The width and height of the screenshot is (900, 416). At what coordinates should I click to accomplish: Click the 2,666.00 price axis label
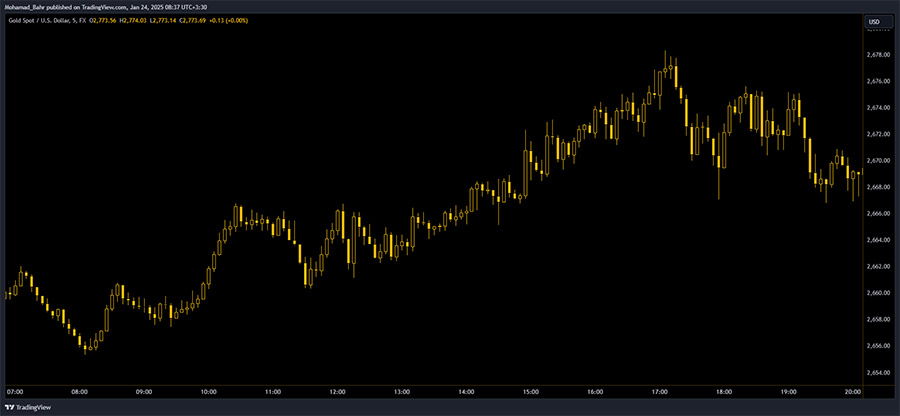879,213
